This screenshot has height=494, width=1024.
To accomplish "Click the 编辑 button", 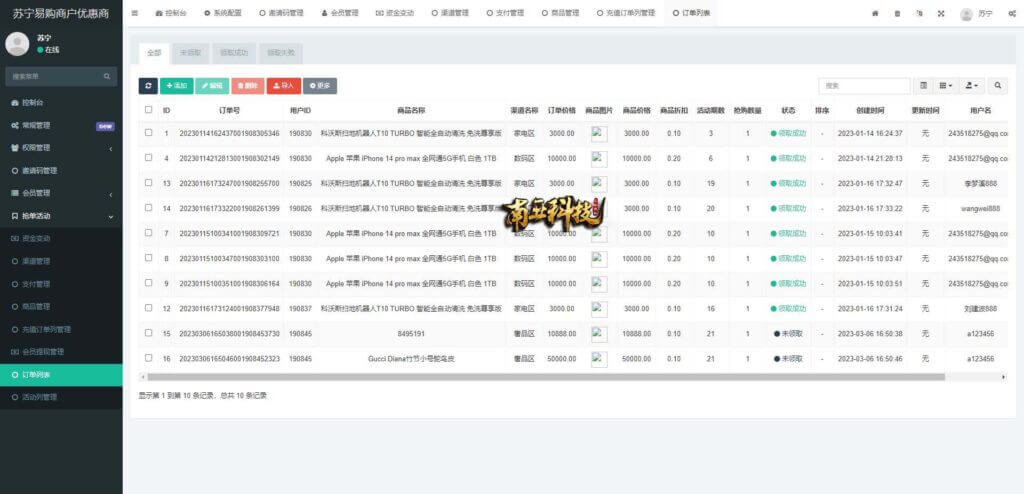I will coord(212,86).
